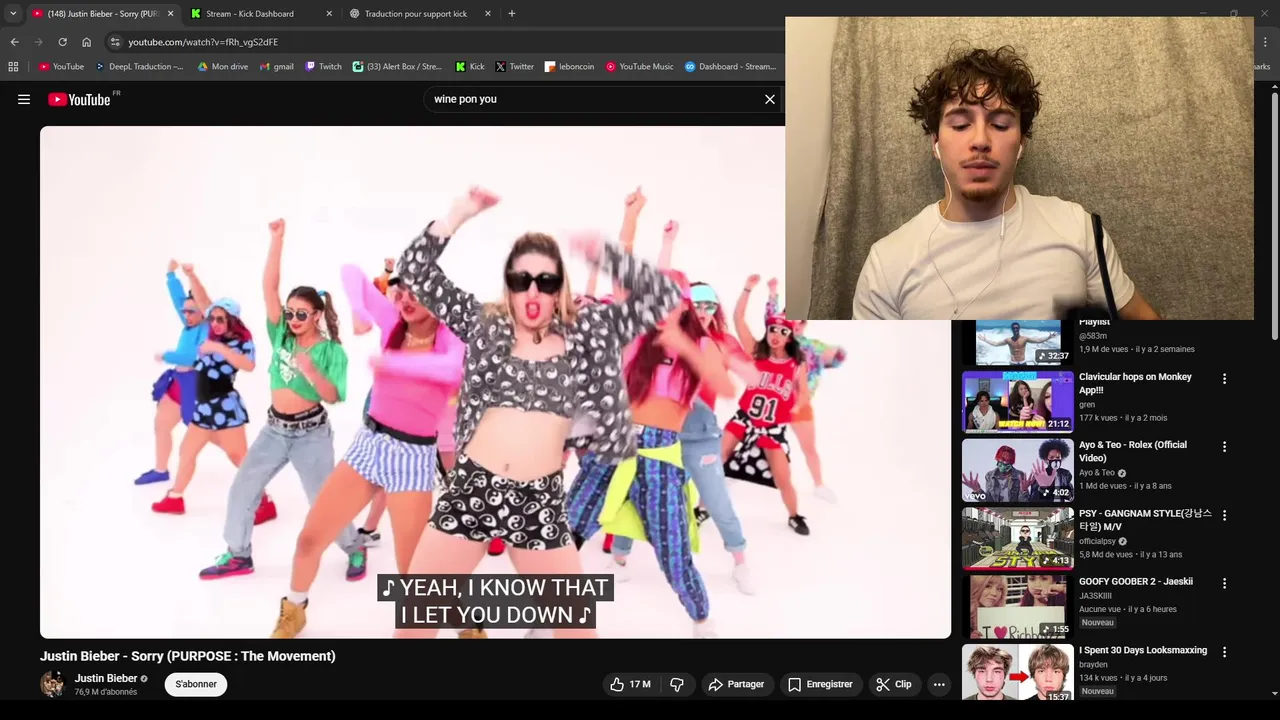This screenshot has width=1280, height=720.
Task: Go to the YouTube home logo
Action: pyautogui.click(x=79, y=99)
